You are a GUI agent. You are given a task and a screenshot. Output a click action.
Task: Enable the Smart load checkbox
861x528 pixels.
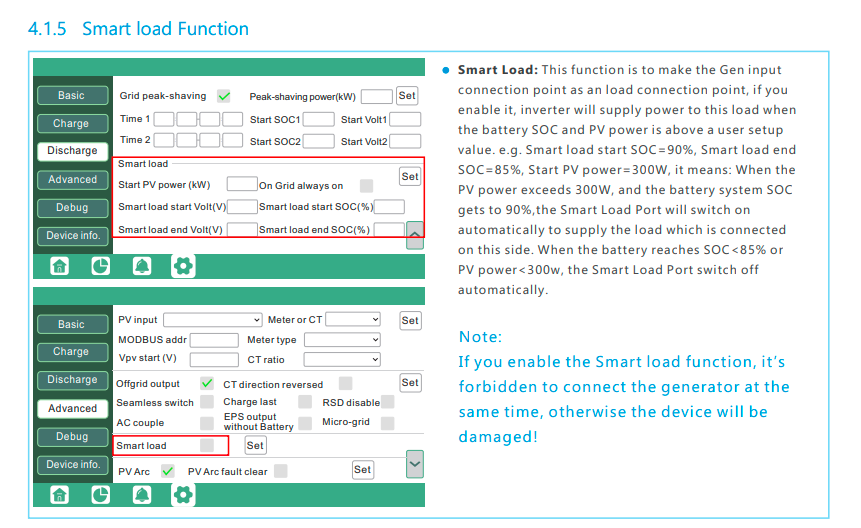coord(207,445)
